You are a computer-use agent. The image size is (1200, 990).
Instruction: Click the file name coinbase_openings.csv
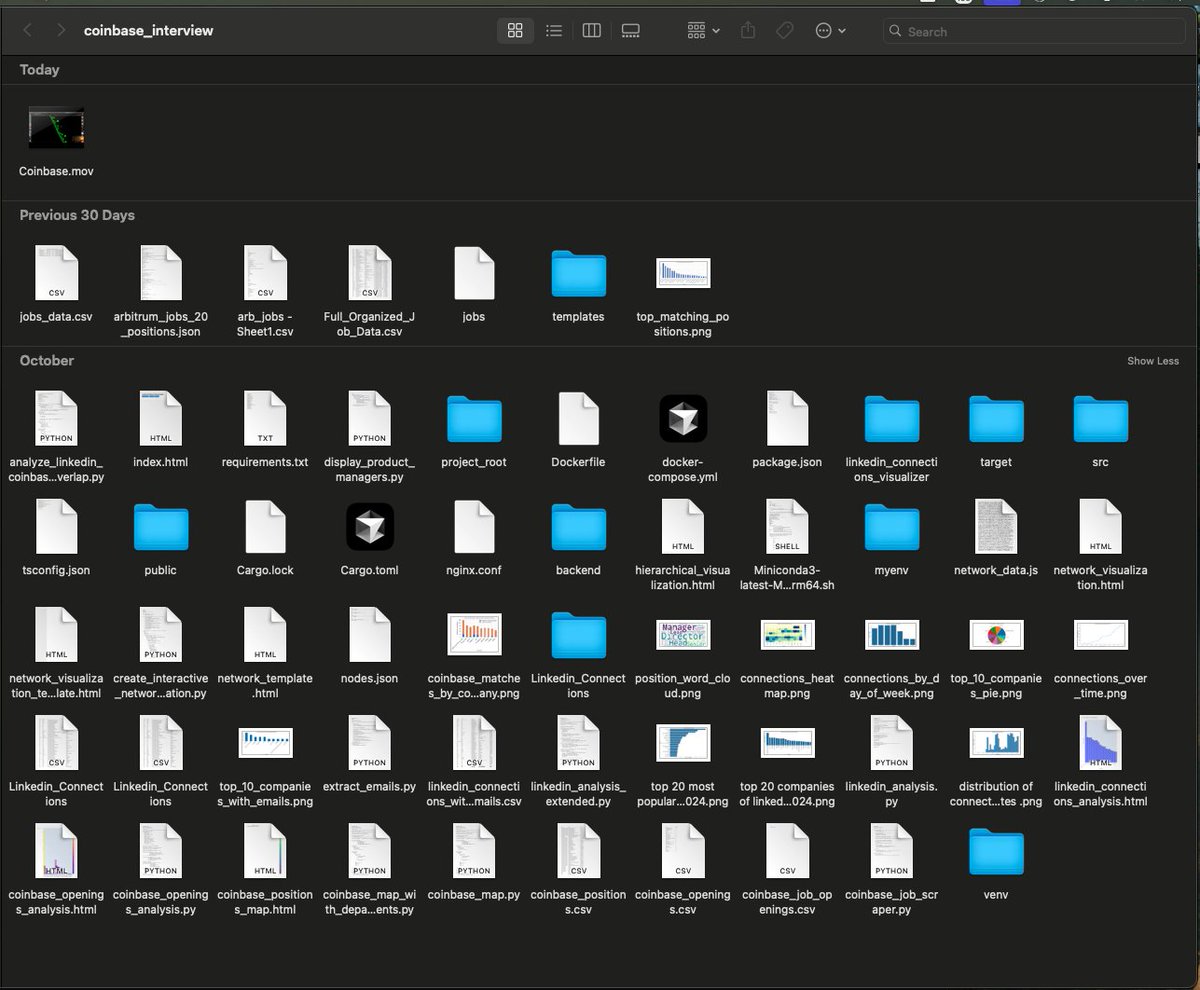pyautogui.click(x=683, y=902)
